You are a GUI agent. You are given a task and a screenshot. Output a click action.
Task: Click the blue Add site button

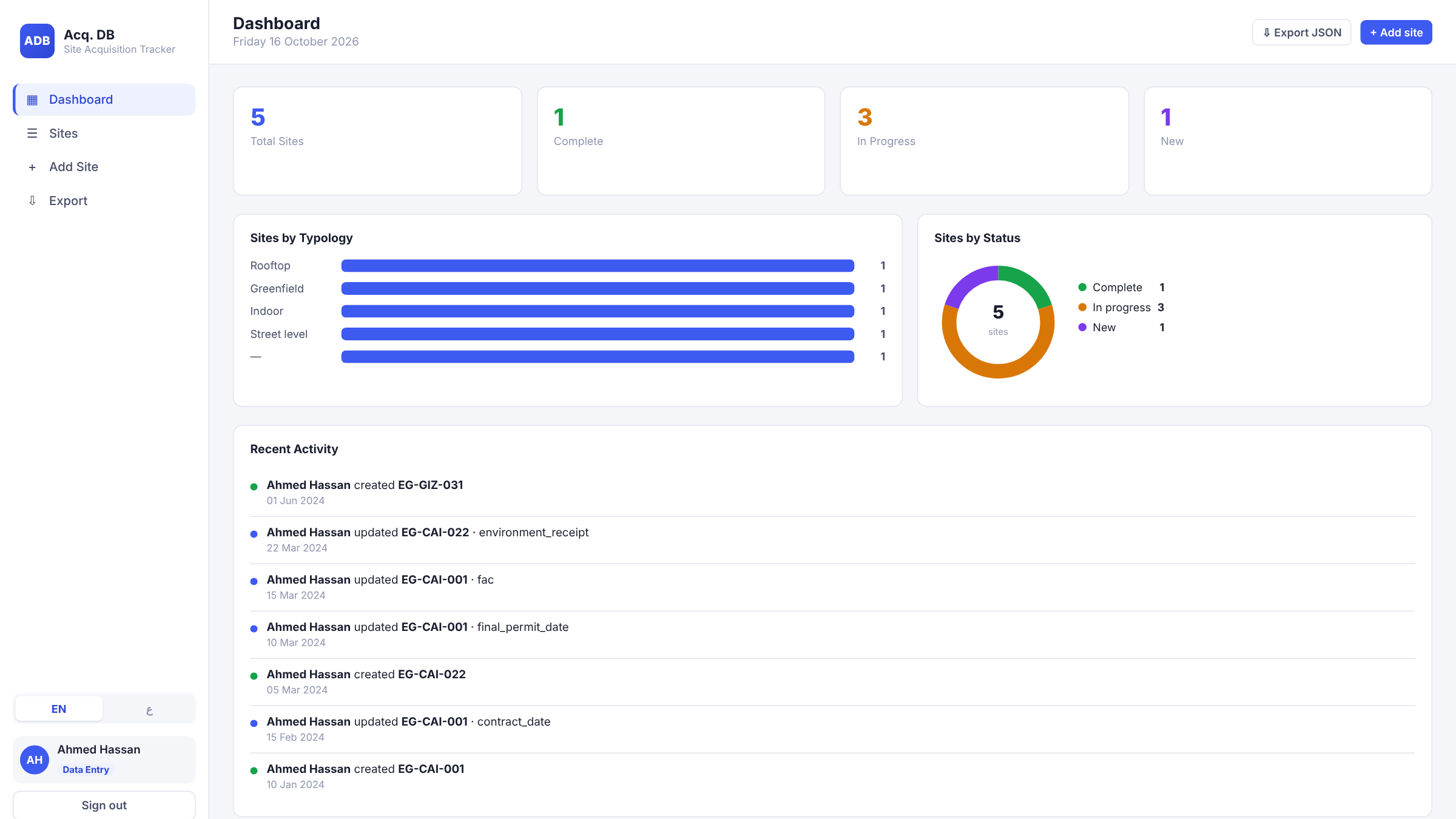[x=1396, y=32]
